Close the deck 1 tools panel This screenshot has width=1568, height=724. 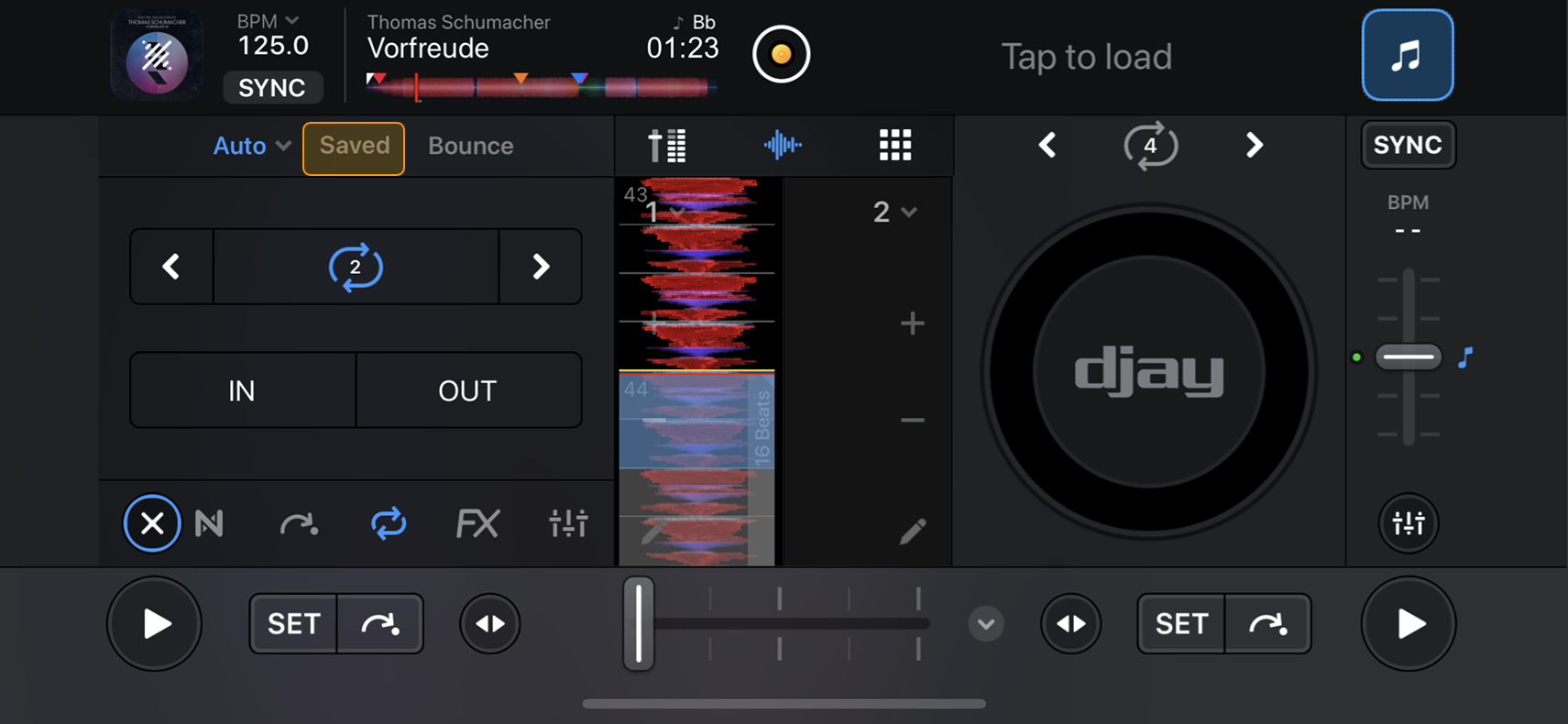[x=152, y=523]
